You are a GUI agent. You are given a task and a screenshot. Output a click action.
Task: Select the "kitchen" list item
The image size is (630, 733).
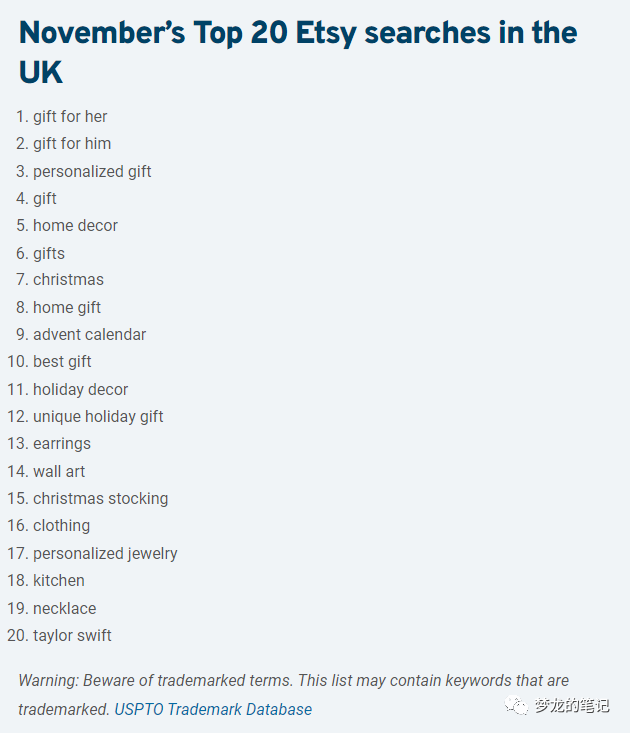click(59, 580)
